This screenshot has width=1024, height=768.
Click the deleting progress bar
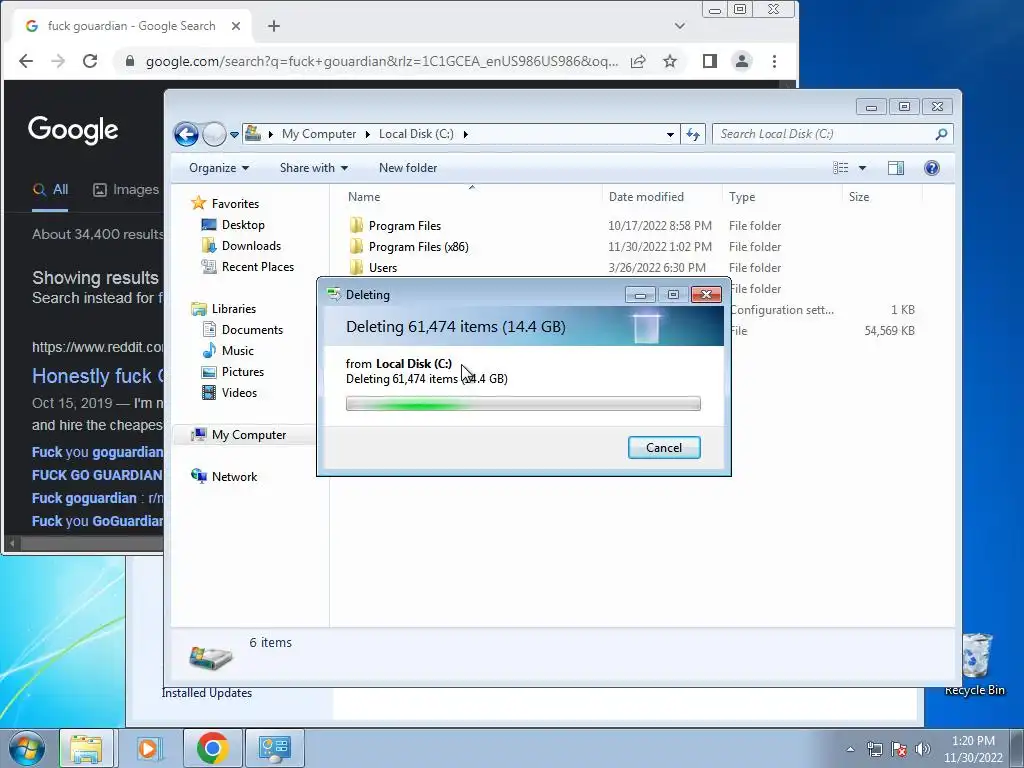point(523,404)
